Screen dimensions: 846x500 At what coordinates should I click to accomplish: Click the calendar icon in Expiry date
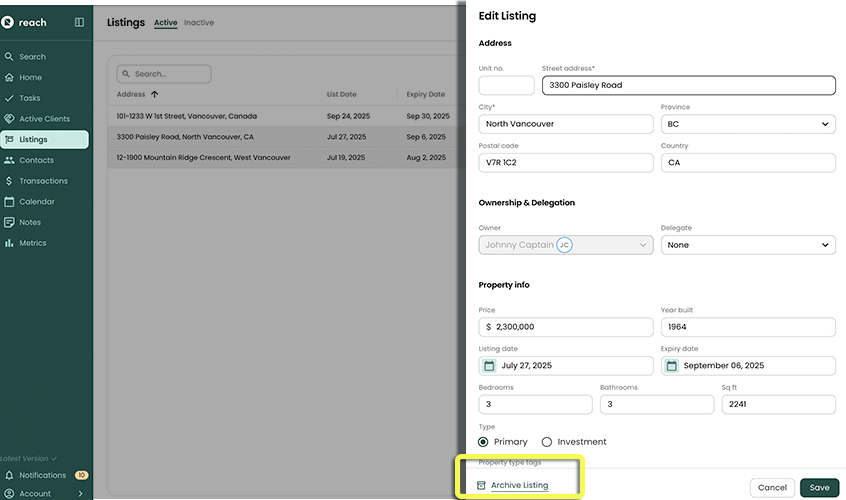coord(671,366)
